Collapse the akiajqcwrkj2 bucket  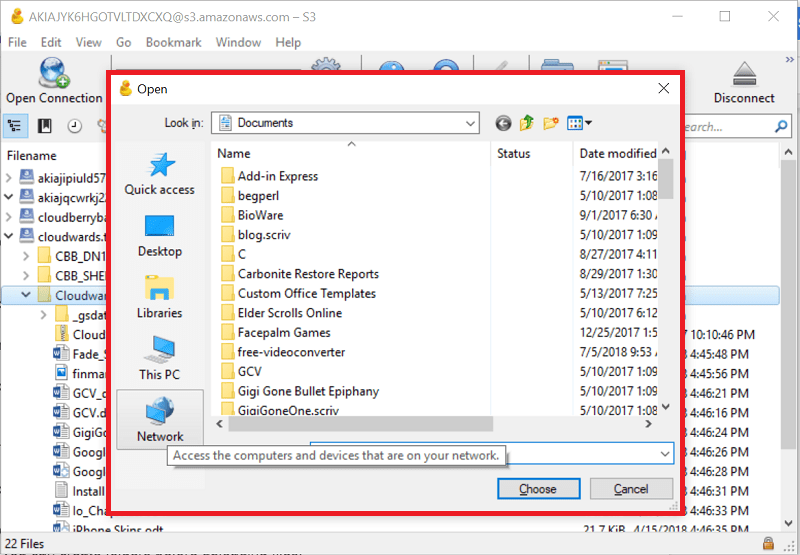(x=9, y=196)
